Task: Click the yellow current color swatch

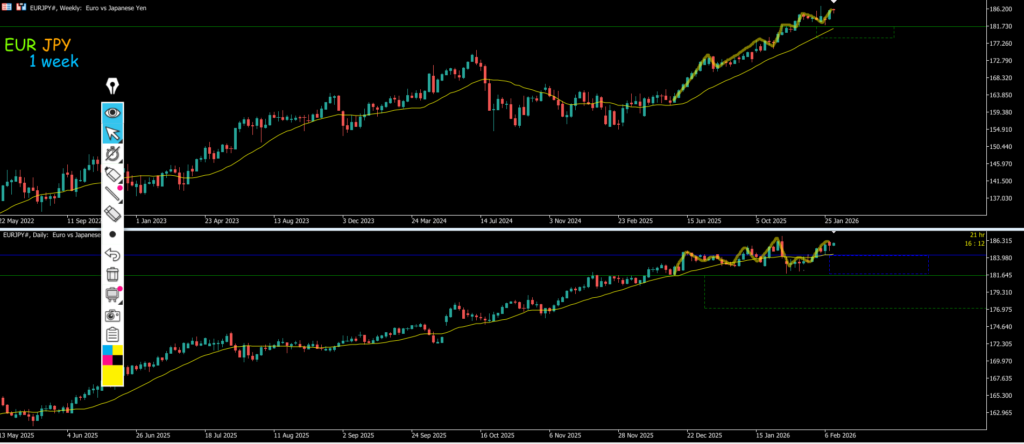Action: click(113, 375)
